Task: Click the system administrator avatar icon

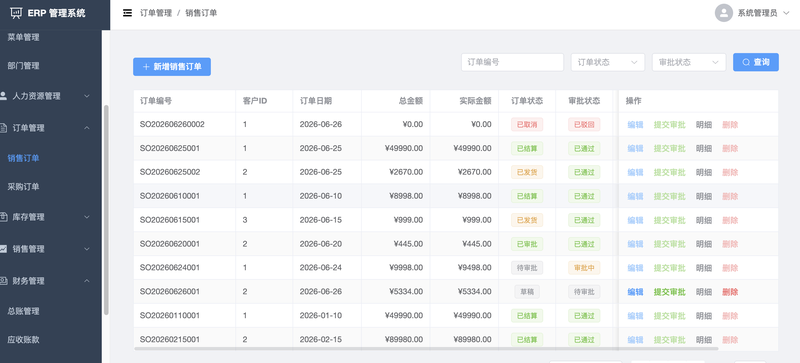Action: coord(723,13)
